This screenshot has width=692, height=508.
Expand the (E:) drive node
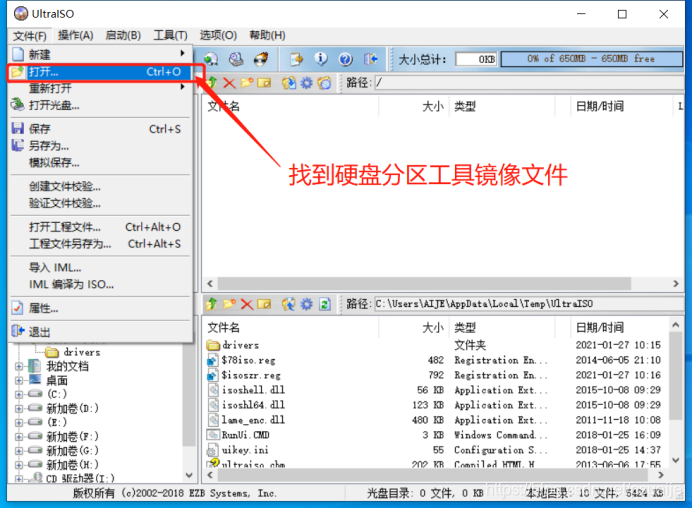19,422
